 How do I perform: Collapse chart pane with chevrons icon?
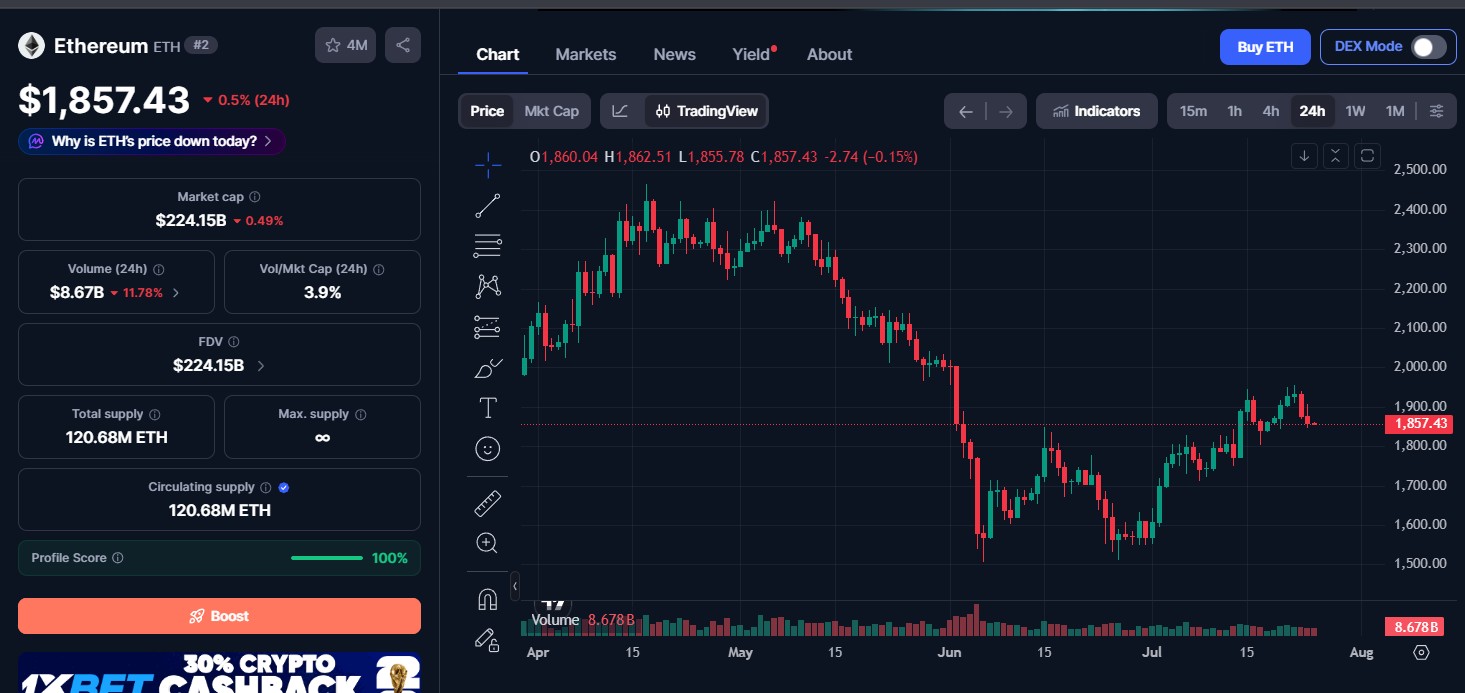pyautogui.click(x=1336, y=156)
